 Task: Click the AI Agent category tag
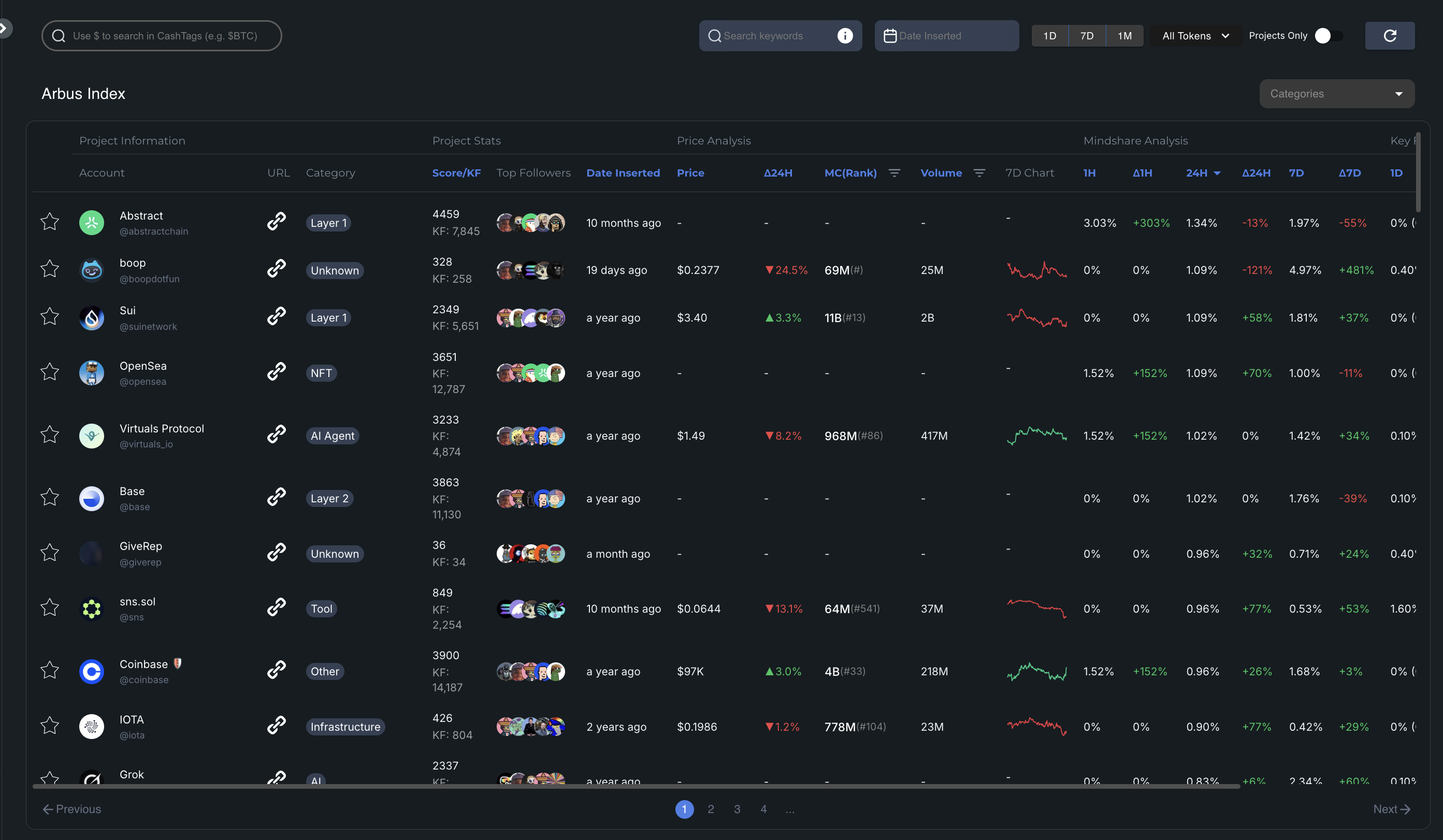[332, 436]
